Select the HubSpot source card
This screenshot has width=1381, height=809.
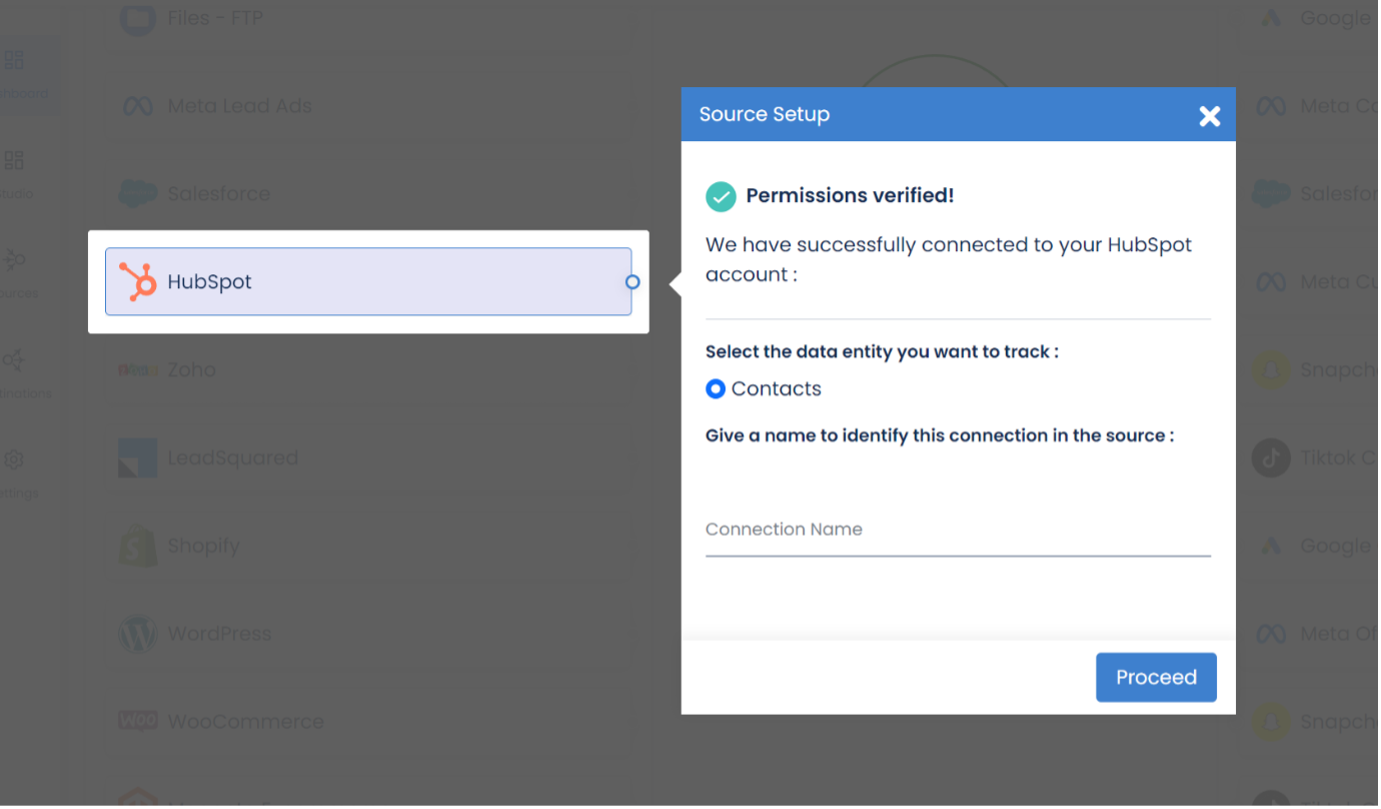tap(369, 282)
